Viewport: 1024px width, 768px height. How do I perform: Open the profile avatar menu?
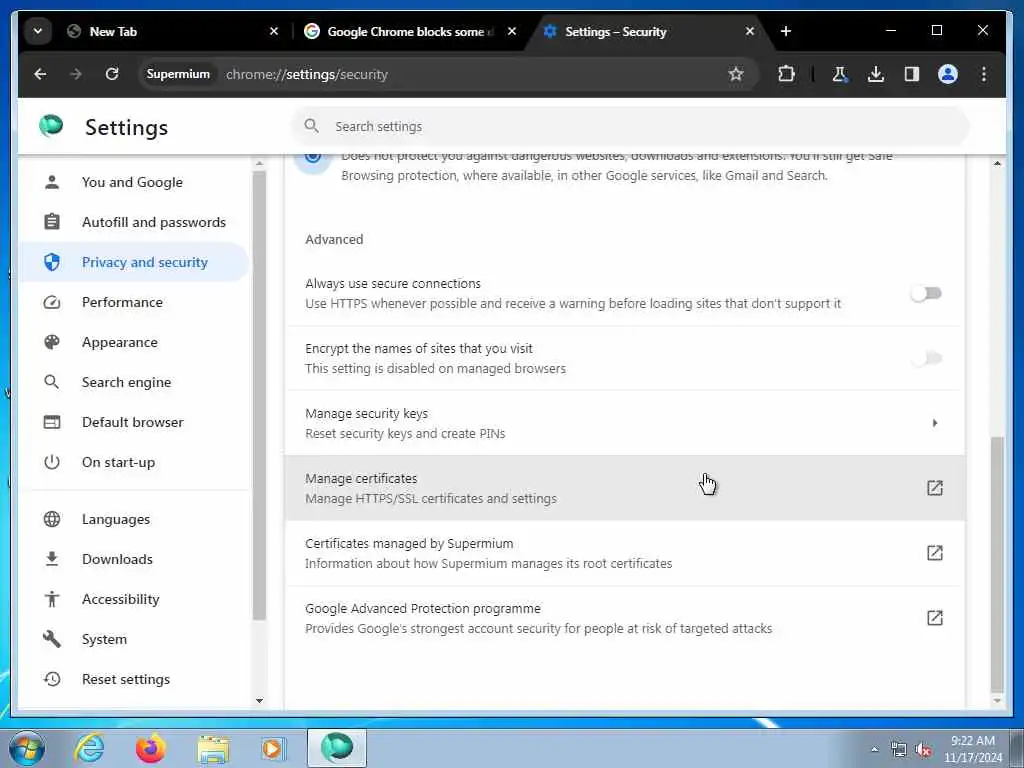point(948,74)
